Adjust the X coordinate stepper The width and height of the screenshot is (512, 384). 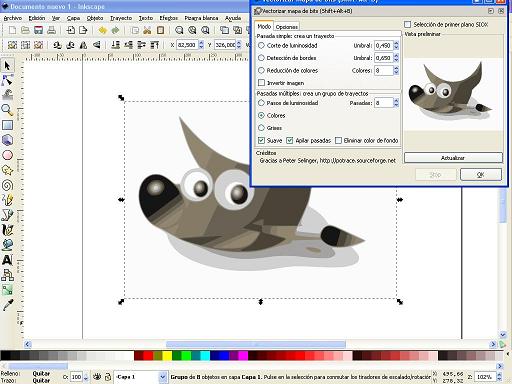pyautogui.click(x=201, y=45)
